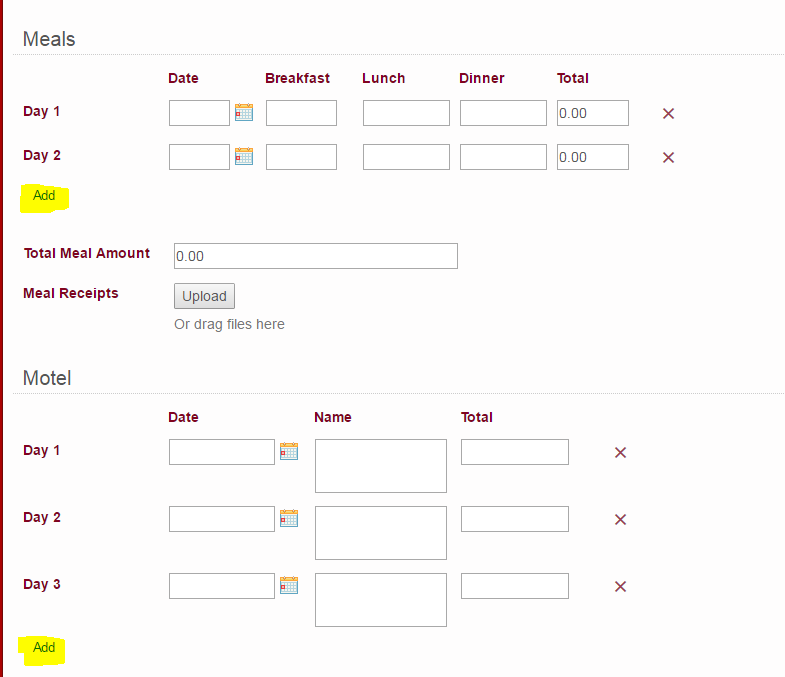The image size is (785, 677).
Task: Add another day under Motel
Action: coord(44,648)
